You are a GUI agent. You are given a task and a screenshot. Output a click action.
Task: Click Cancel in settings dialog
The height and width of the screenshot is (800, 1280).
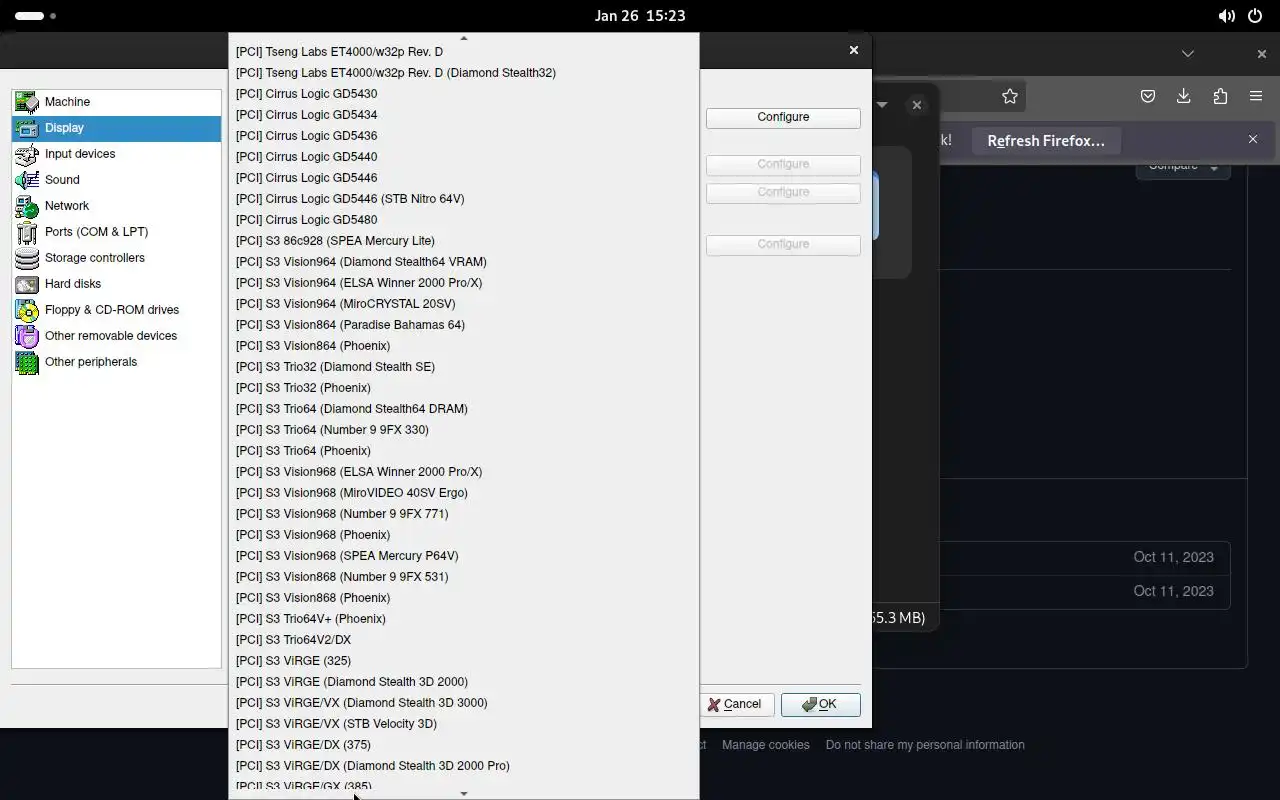click(735, 704)
